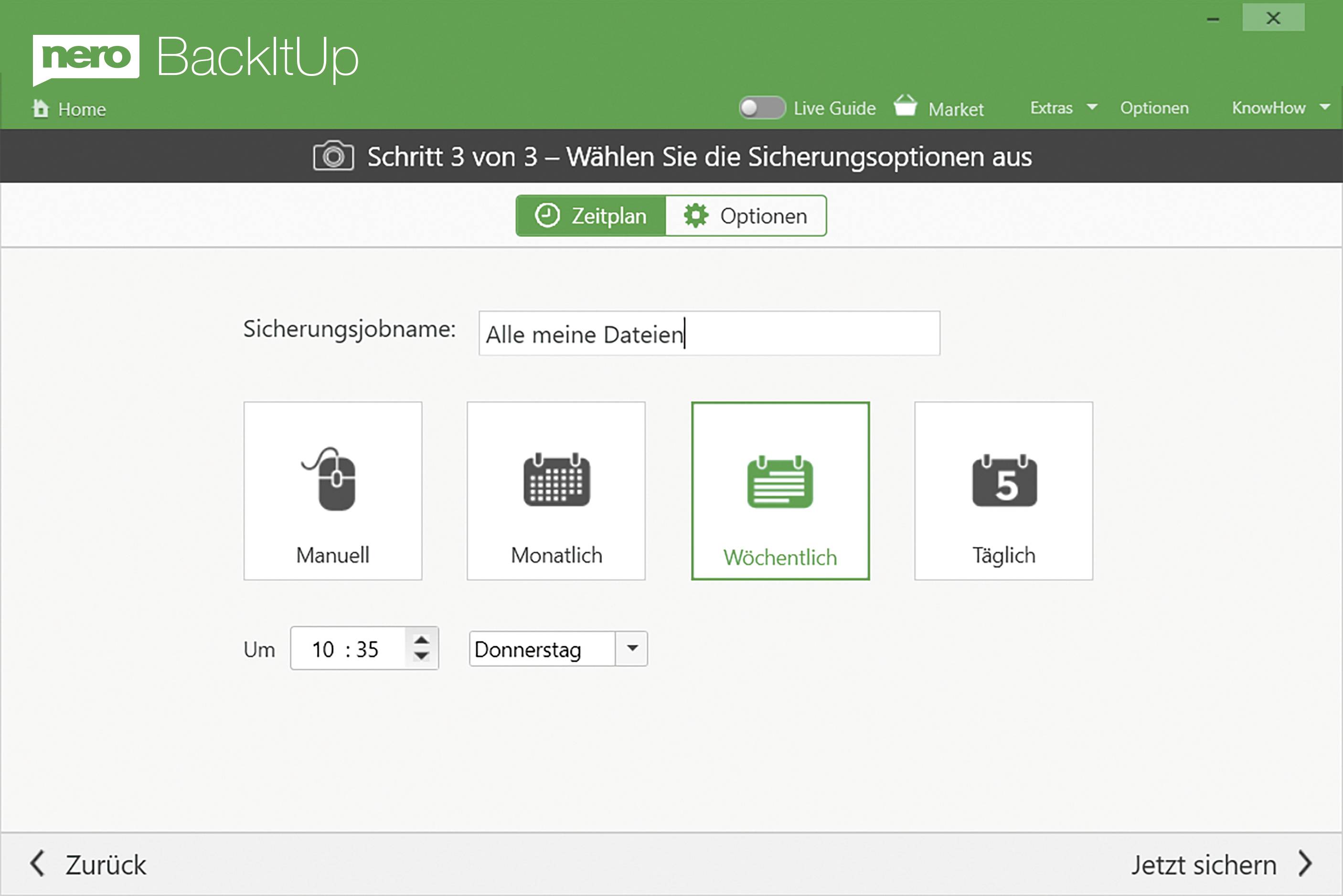
Task: Click the Um label
Action: [259, 650]
